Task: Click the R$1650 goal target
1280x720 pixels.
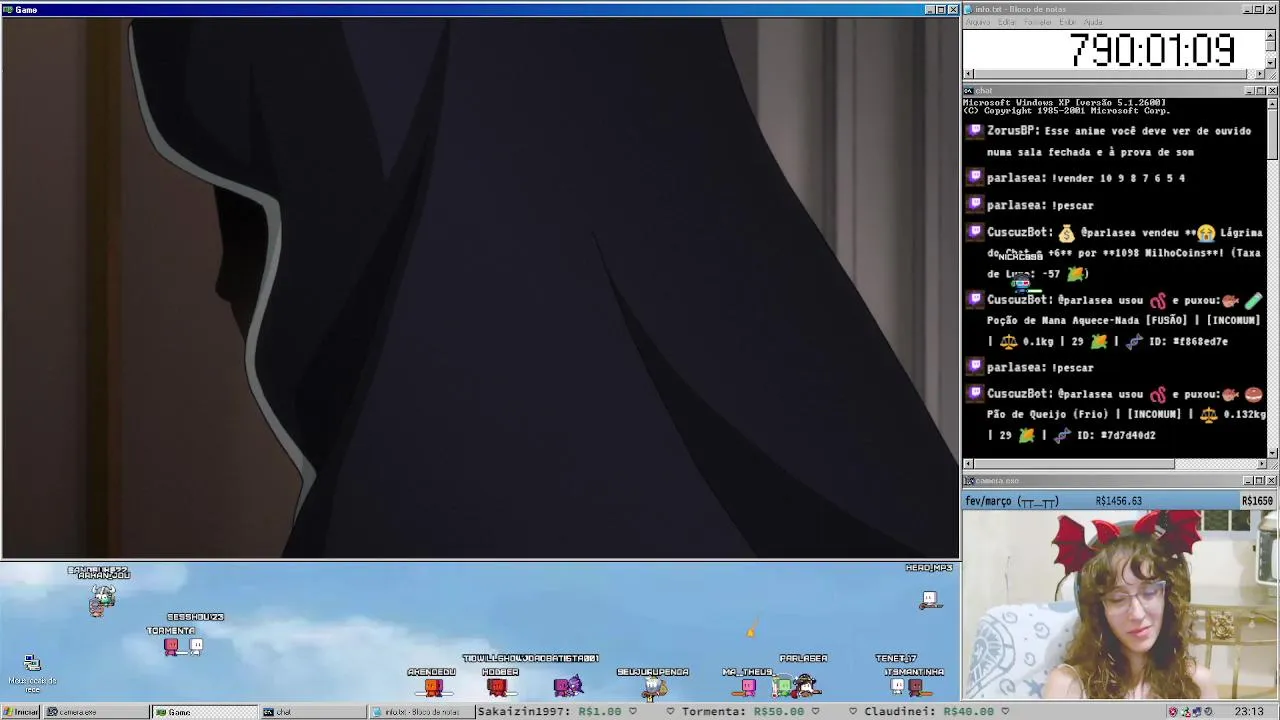Action: click(x=1257, y=501)
